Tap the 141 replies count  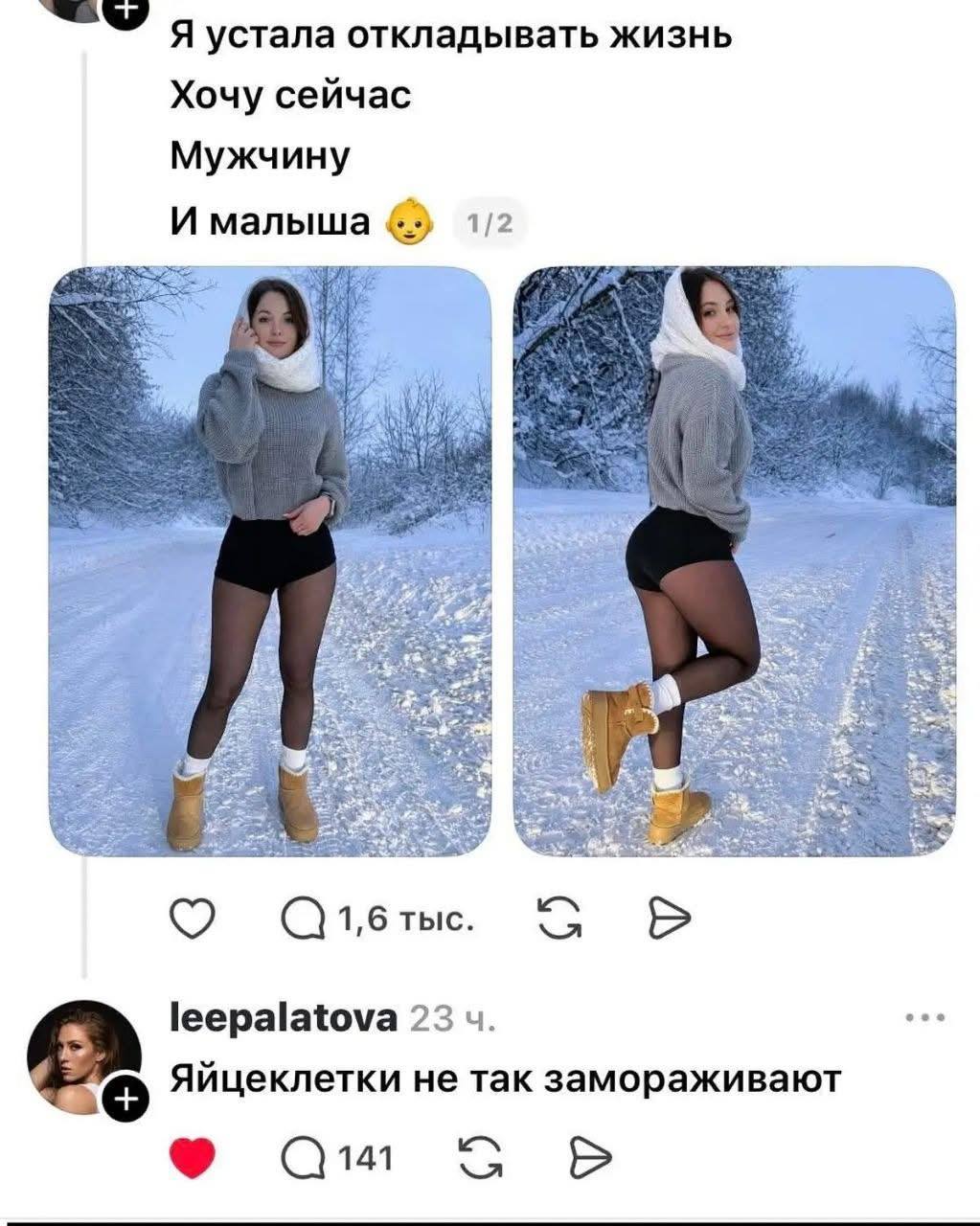point(366,1159)
